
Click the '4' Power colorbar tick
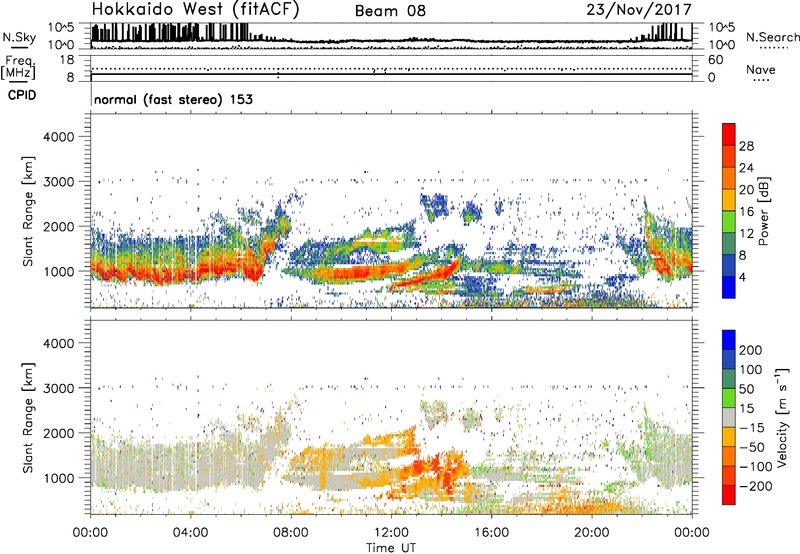742,277
